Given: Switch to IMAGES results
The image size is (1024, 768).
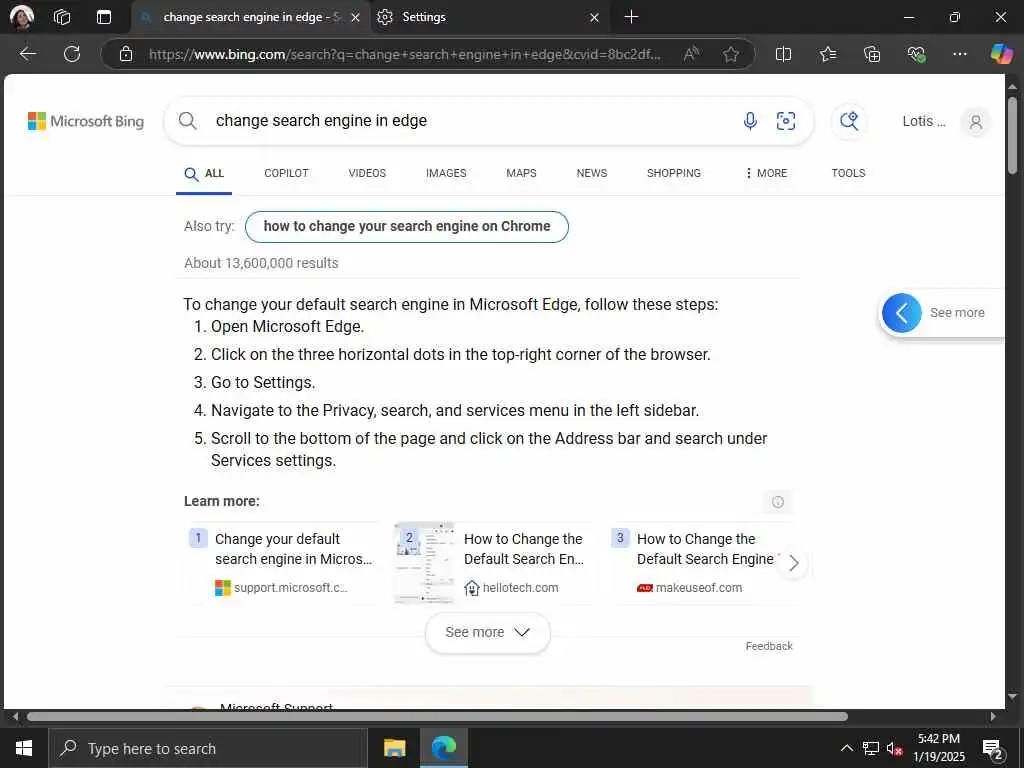Looking at the screenshot, I should 446,173.
